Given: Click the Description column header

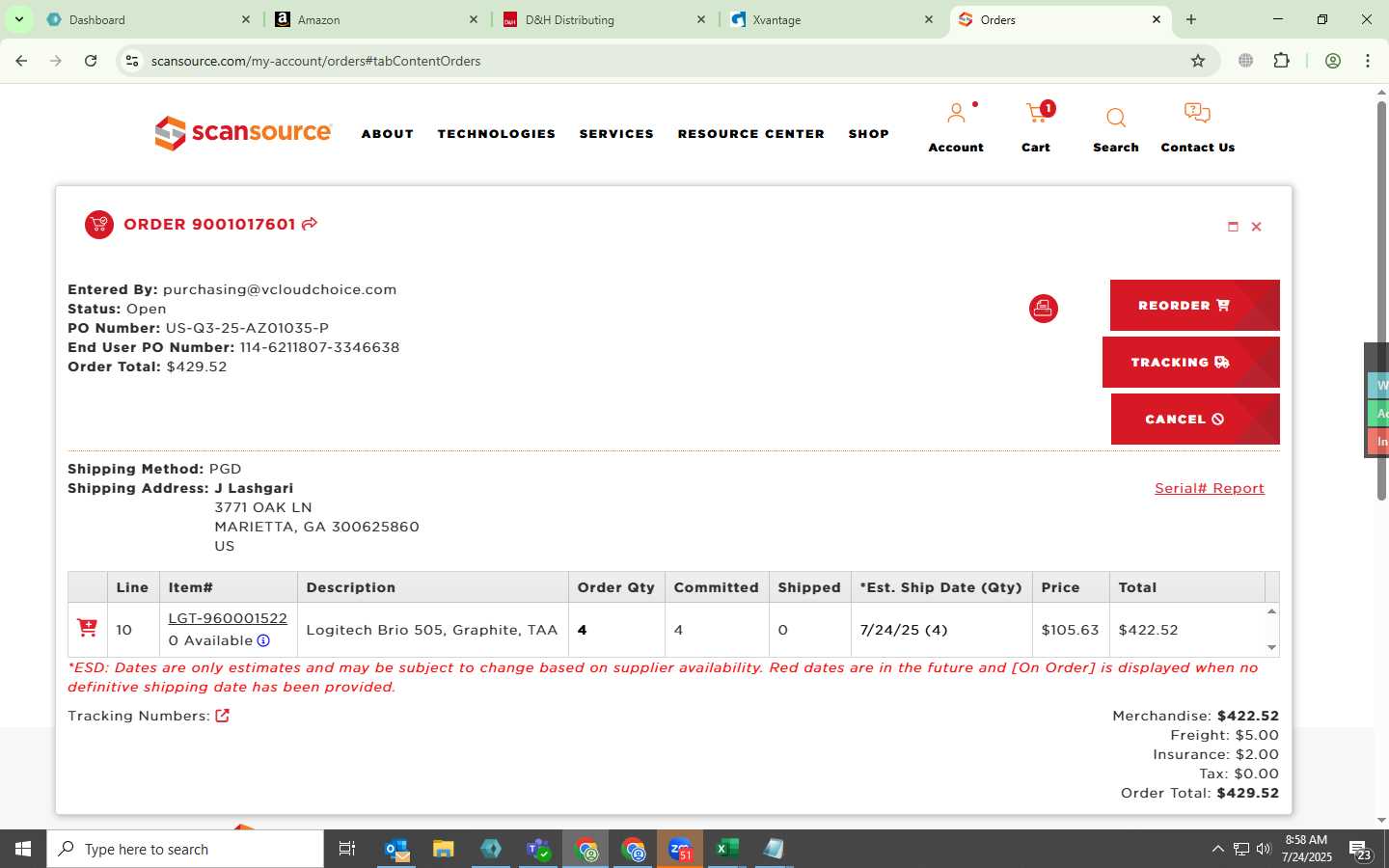Looking at the screenshot, I should tap(433, 587).
